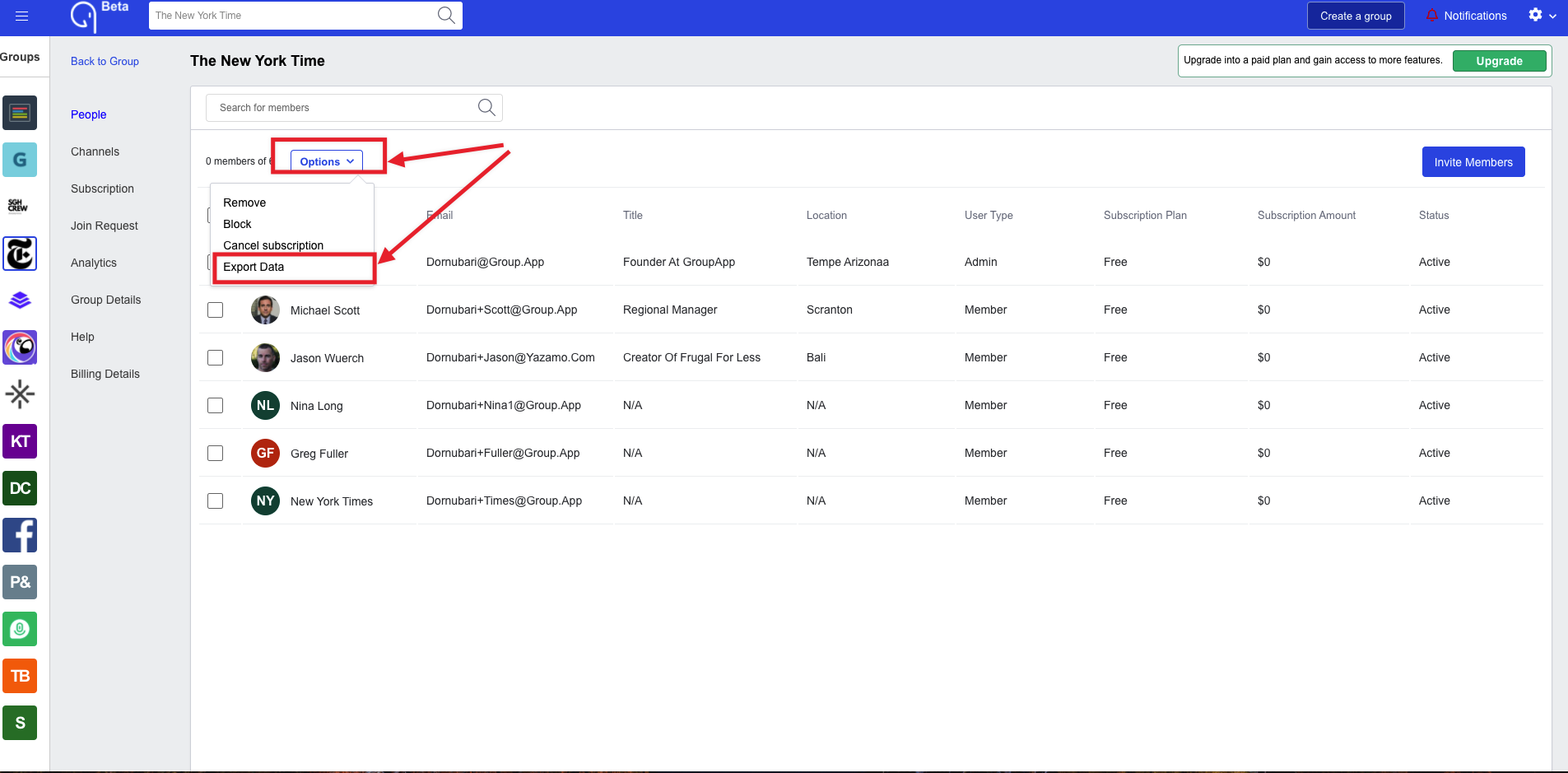Select the black asterisk group icon
1568x773 pixels.
20,394
